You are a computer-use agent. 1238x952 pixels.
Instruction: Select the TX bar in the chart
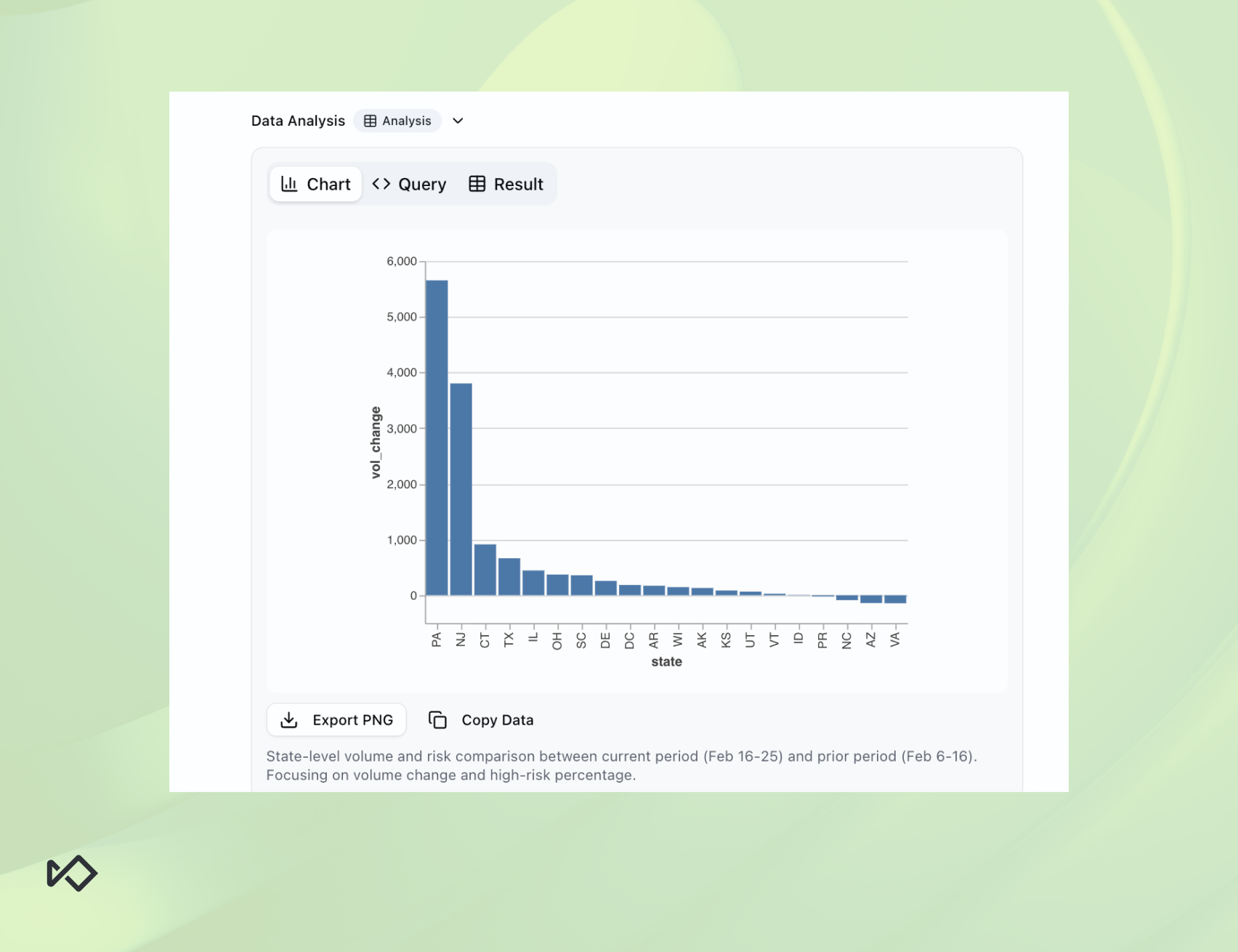click(x=509, y=577)
